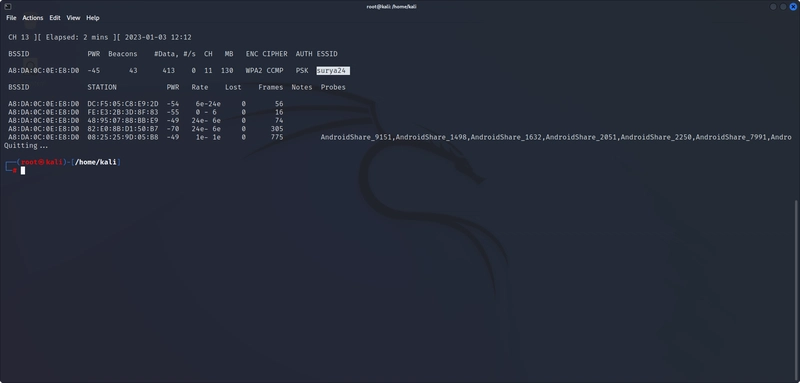Open the File menu
Viewport: 800px width, 383px height.
11,18
